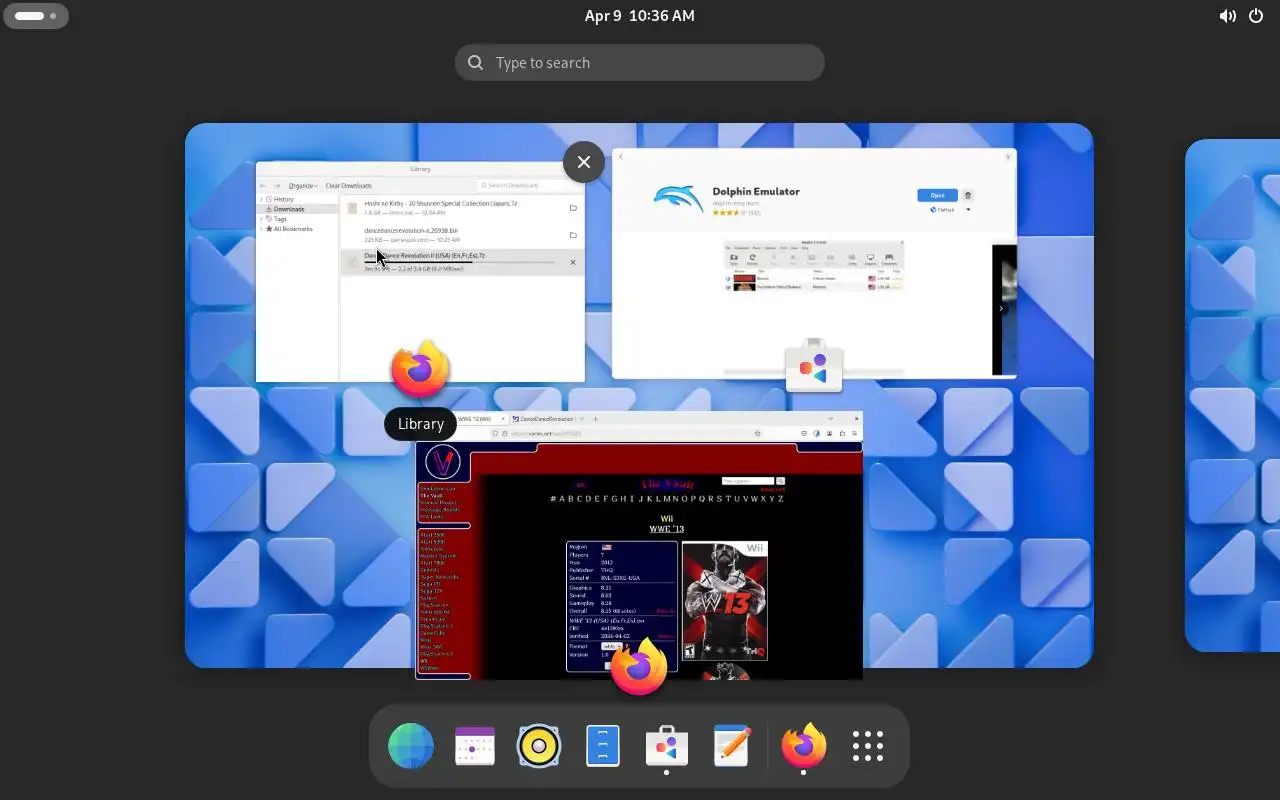The width and height of the screenshot is (1280, 800).
Task: Click Firefox badge on Library window preview
Action: [420, 369]
